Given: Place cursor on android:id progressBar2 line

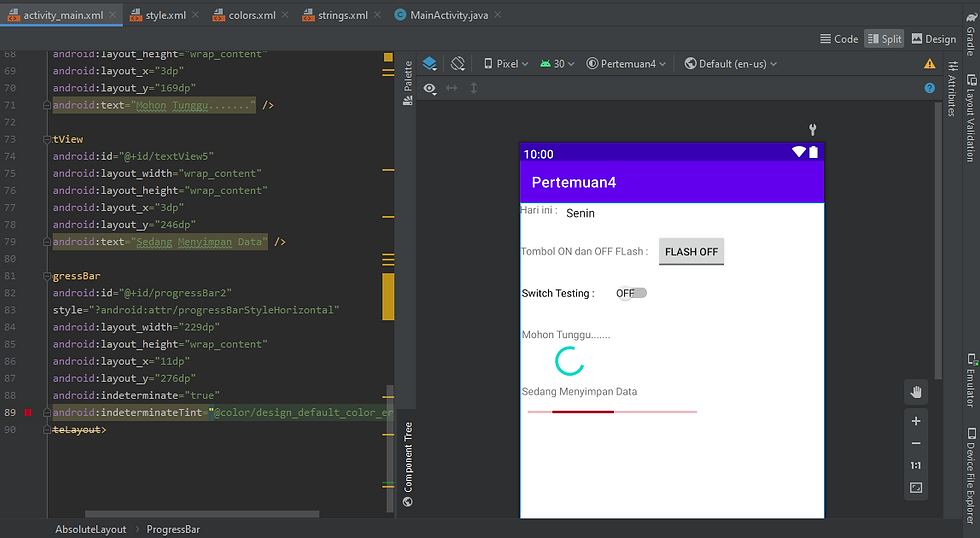Looking at the screenshot, I should pos(142,293).
